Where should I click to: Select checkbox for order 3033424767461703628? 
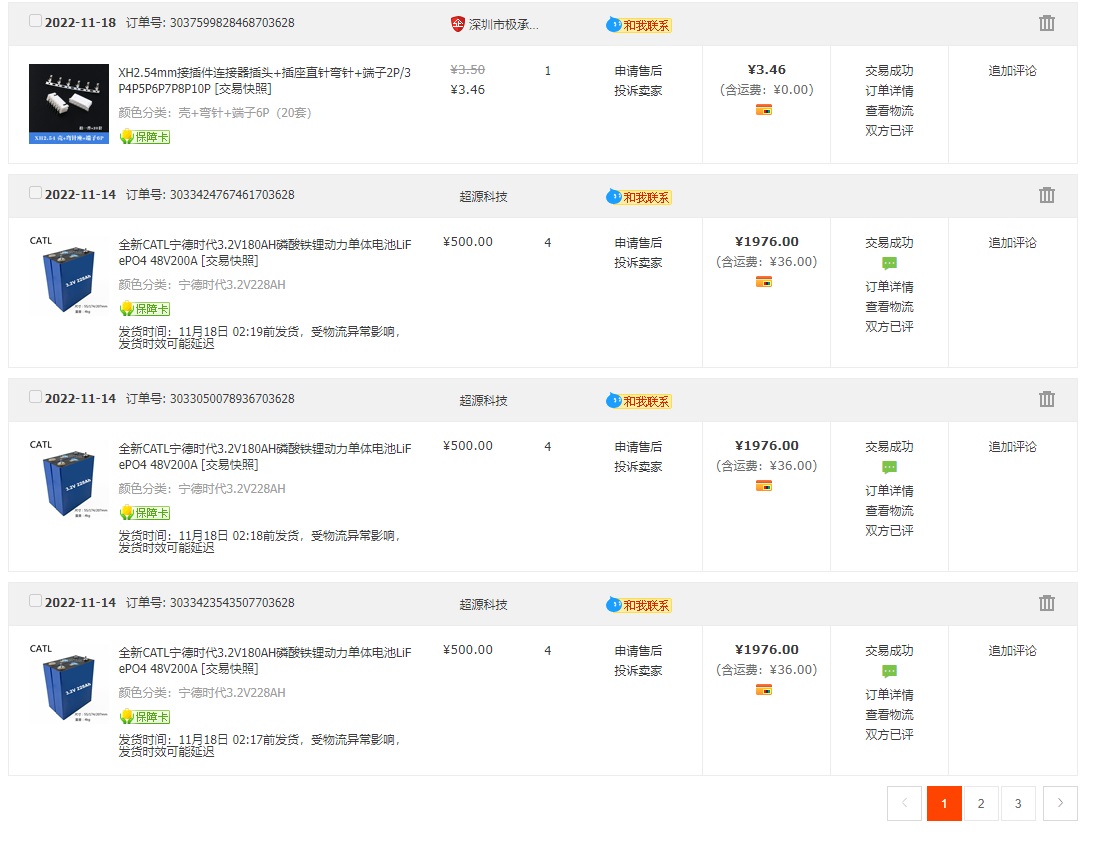coord(36,193)
